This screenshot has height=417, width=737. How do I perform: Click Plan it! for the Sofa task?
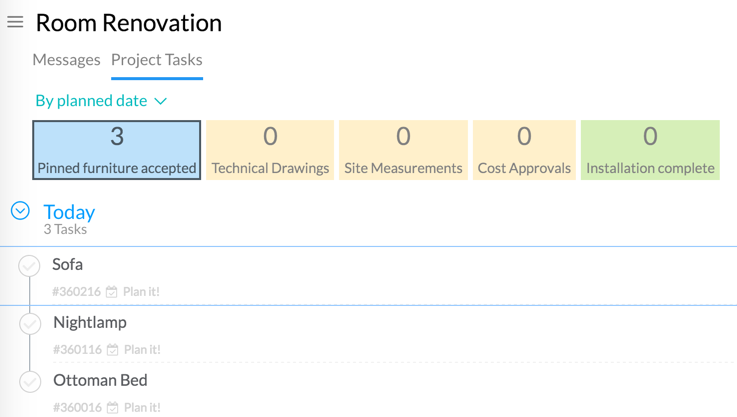click(x=141, y=292)
